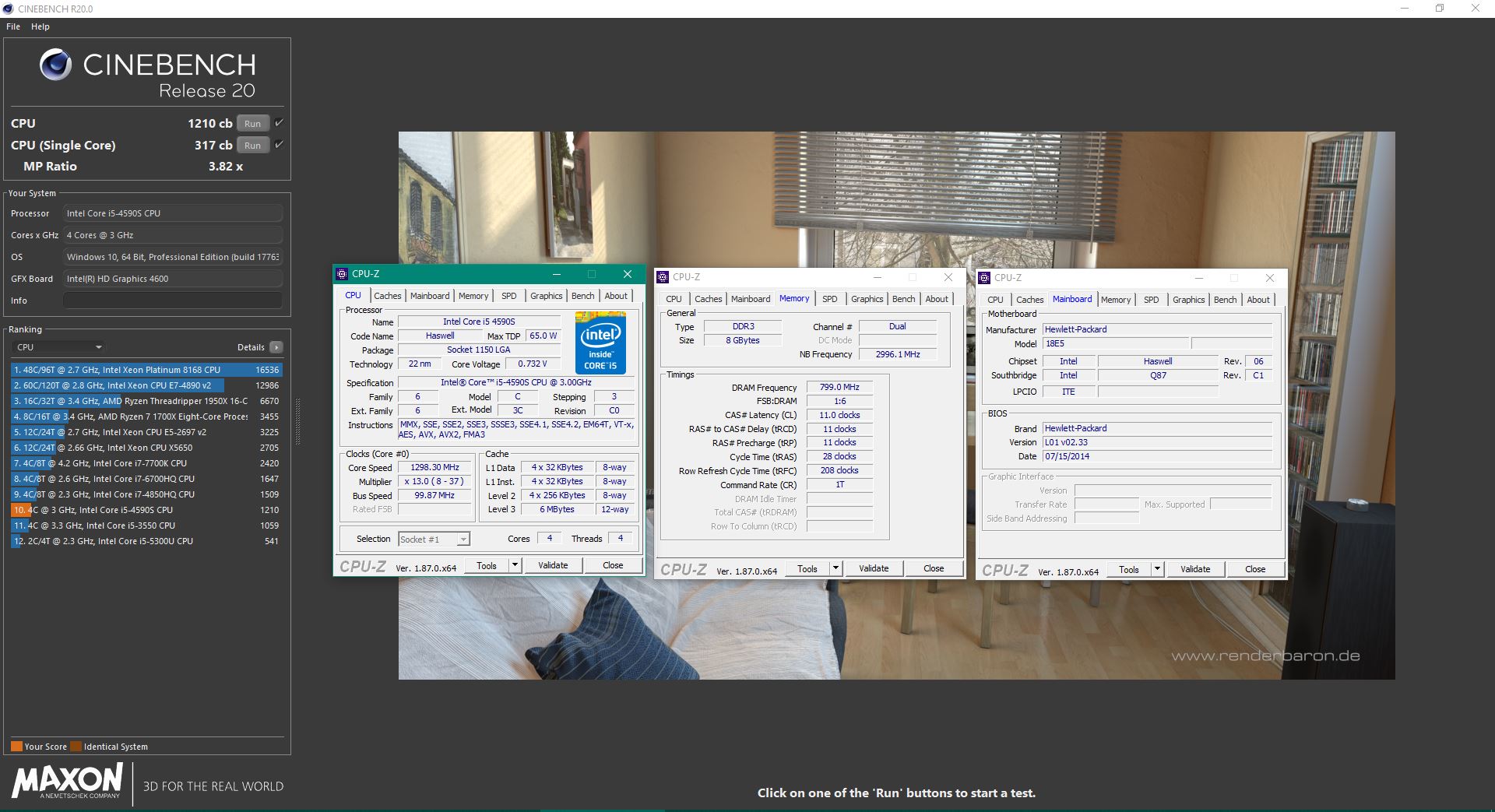Click the Info input field
1495x812 pixels.
click(x=173, y=301)
